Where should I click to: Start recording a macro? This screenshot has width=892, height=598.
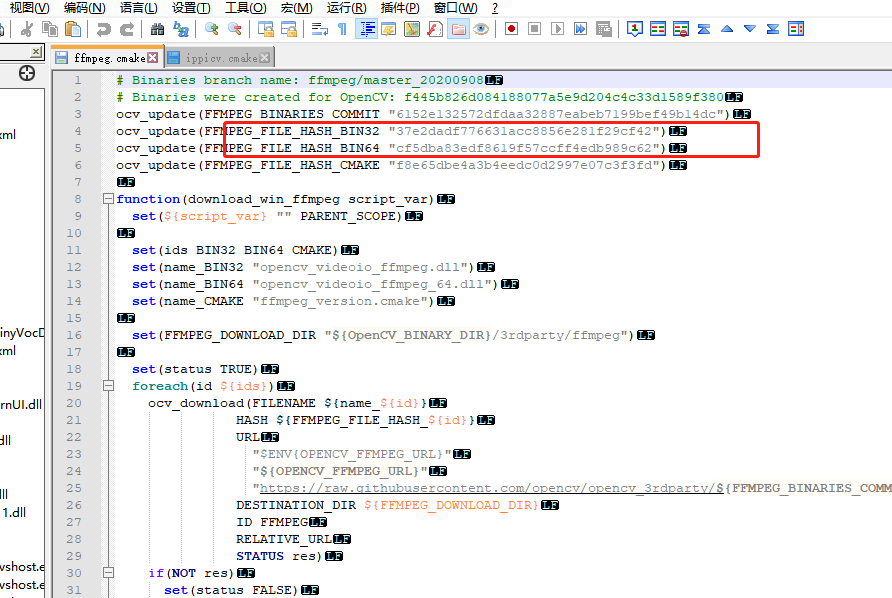tap(511, 29)
